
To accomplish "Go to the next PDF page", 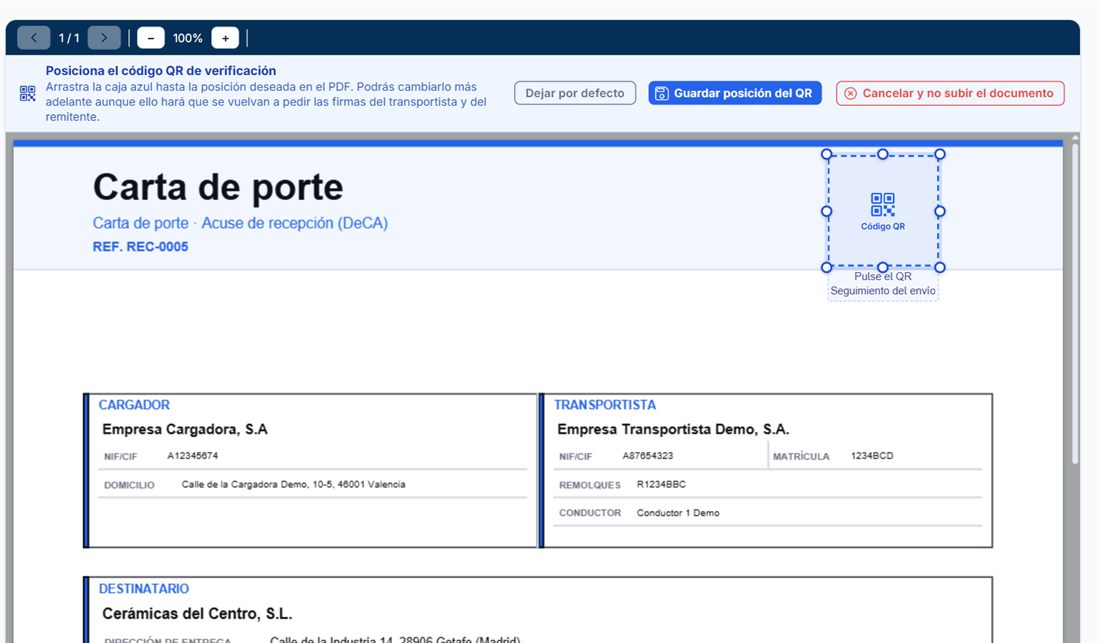I will 104,38.
